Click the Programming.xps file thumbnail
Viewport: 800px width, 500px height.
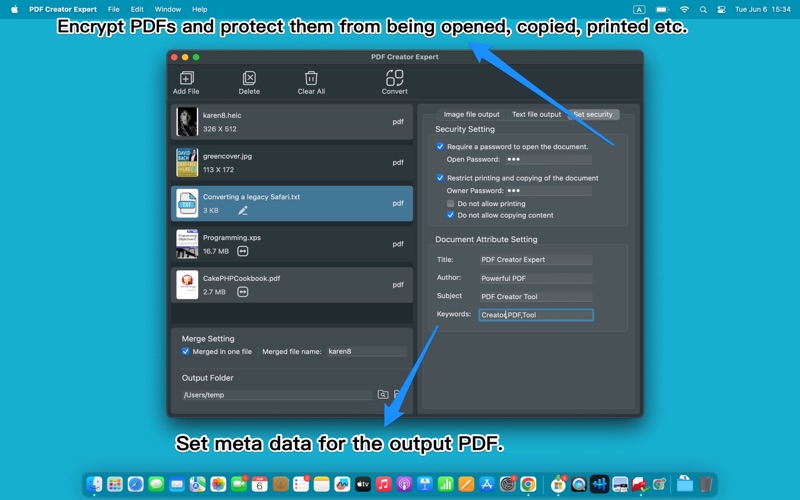[x=187, y=244]
